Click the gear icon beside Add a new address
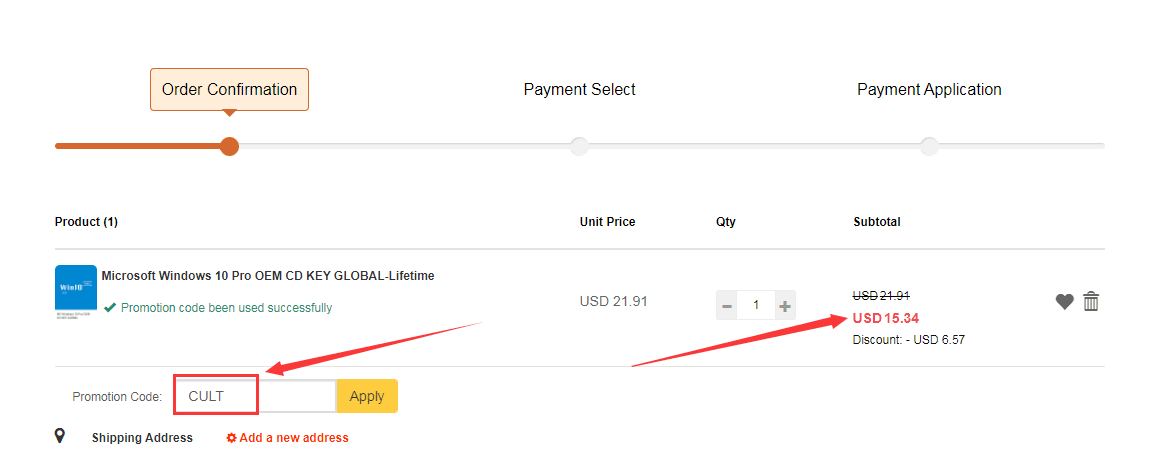Screen dimensions: 1157x471 [232, 438]
